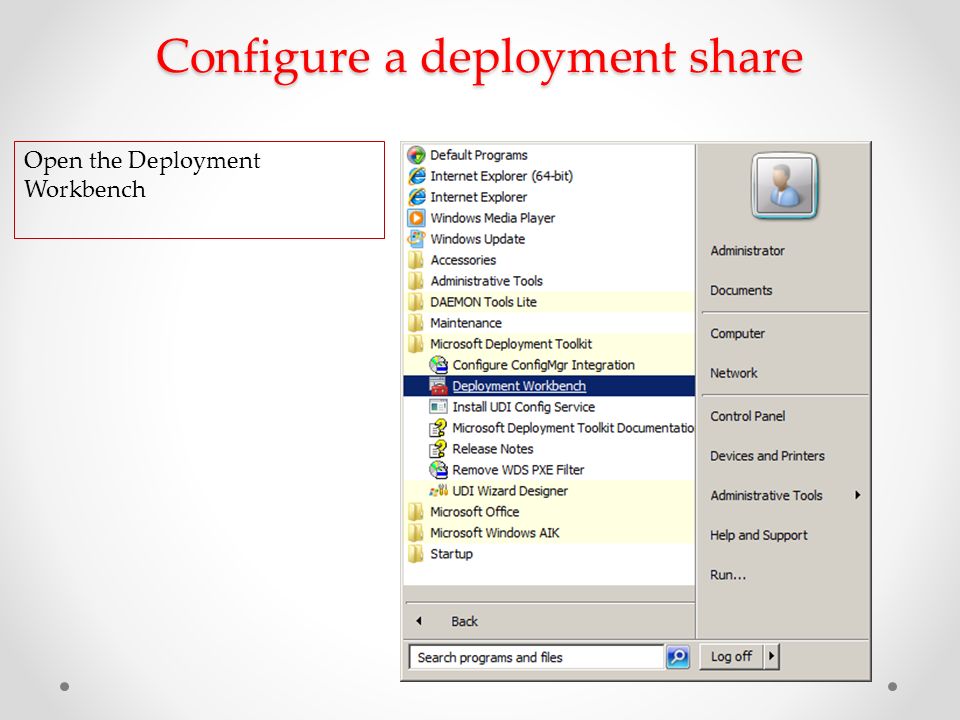
Task: Click the DAEMON Tools Lite folder icon
Action: tap(416, 302)
